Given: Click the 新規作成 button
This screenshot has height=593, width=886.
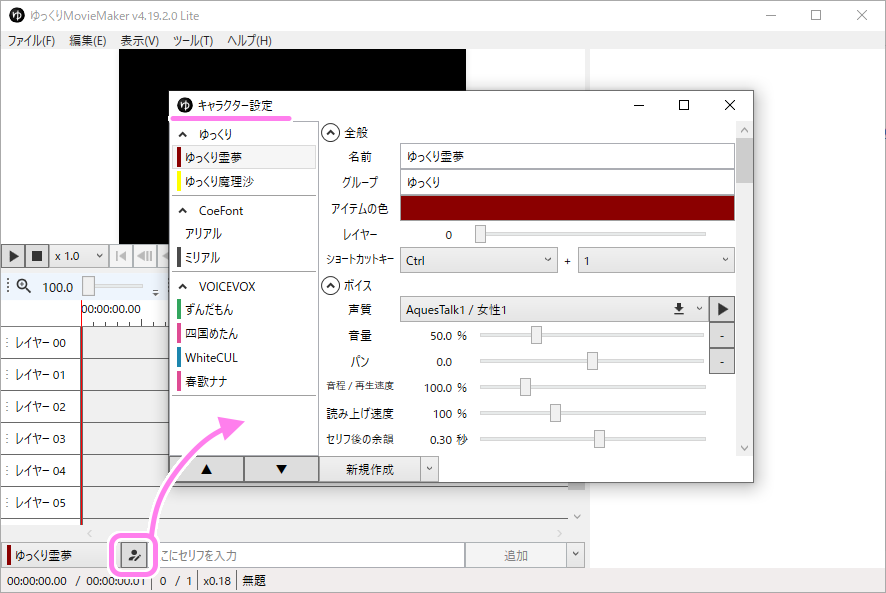Looking at the screenshot, I should pyautogui.click(x=370, y=469).
